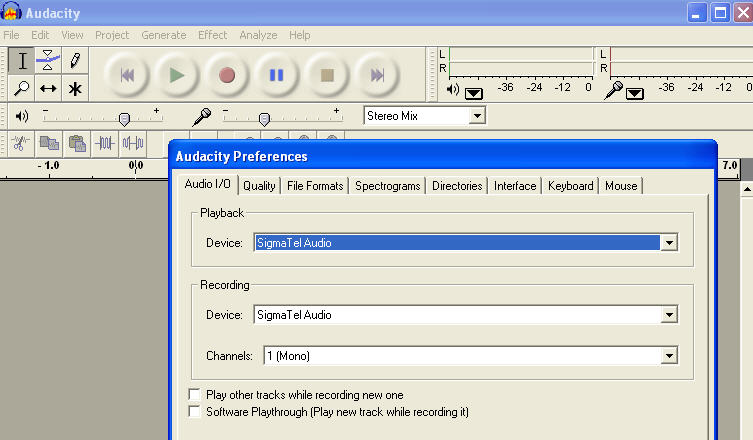This screenshot has width=753, height=440.
Task: Select the Zoom magnifier tool
Action: (x=22, y=88)
